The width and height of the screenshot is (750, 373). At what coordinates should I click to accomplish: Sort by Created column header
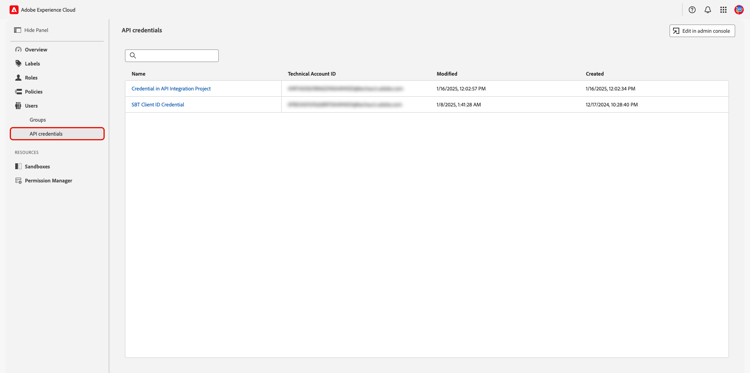(595, 74)
